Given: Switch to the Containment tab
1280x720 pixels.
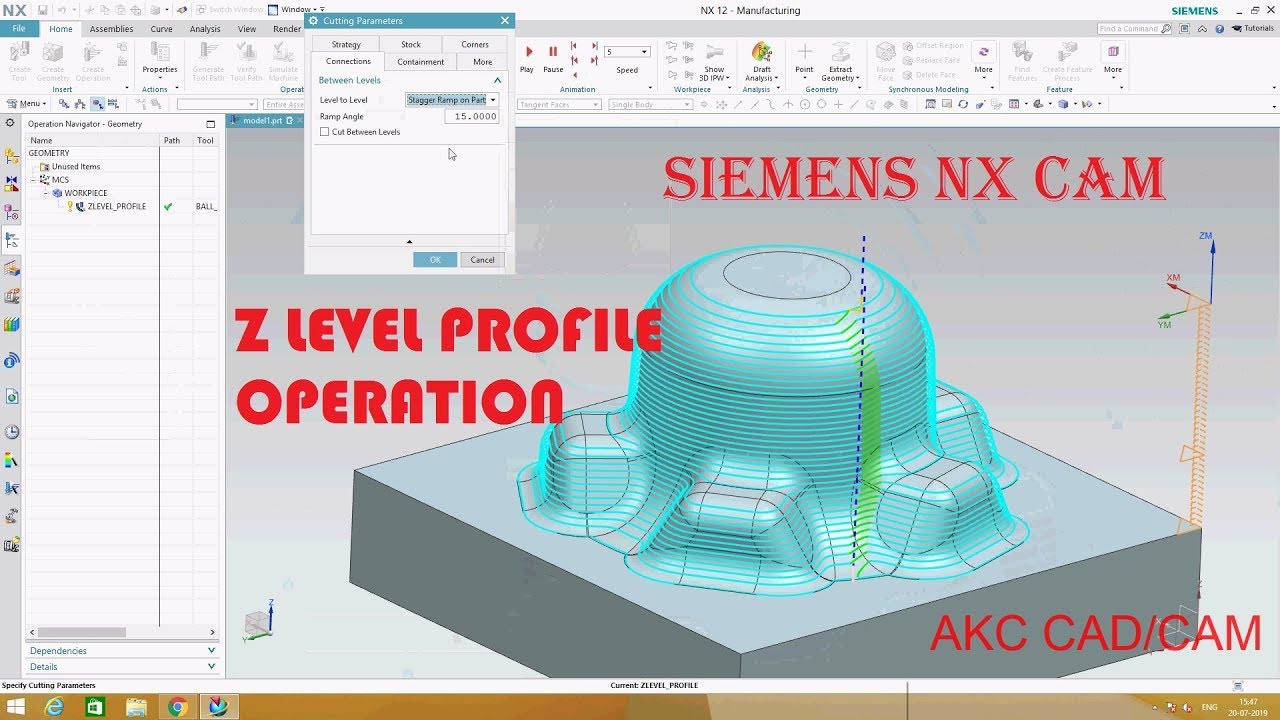Looking at the screenshot, I should [420, 61].
